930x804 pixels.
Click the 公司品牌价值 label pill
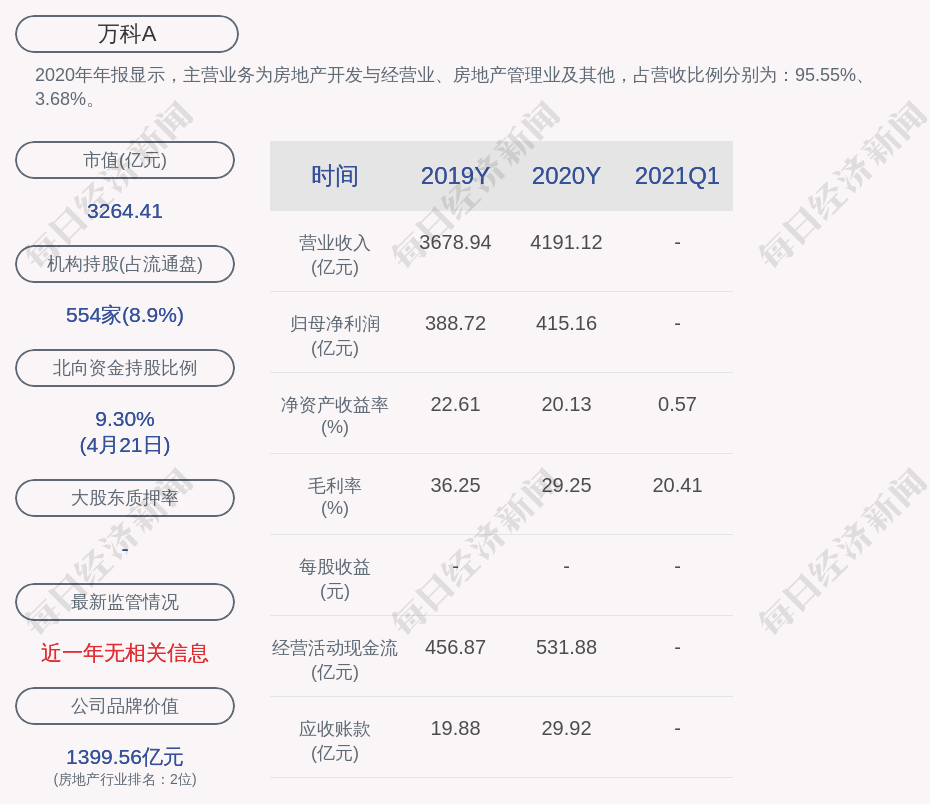(125, 706)
